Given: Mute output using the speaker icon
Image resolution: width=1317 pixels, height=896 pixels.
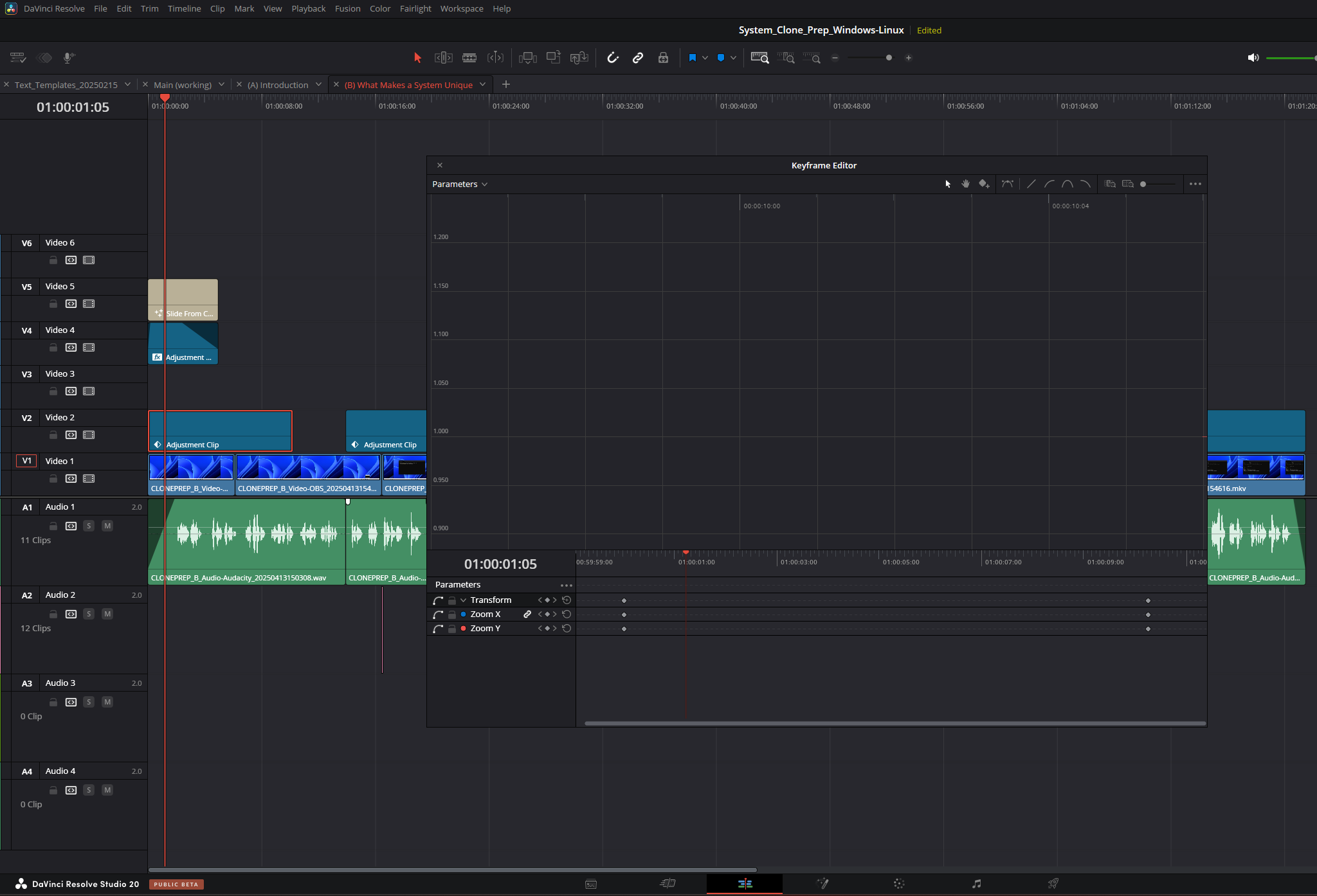Looking at the screenshot, I should [x=1253, y=58].
